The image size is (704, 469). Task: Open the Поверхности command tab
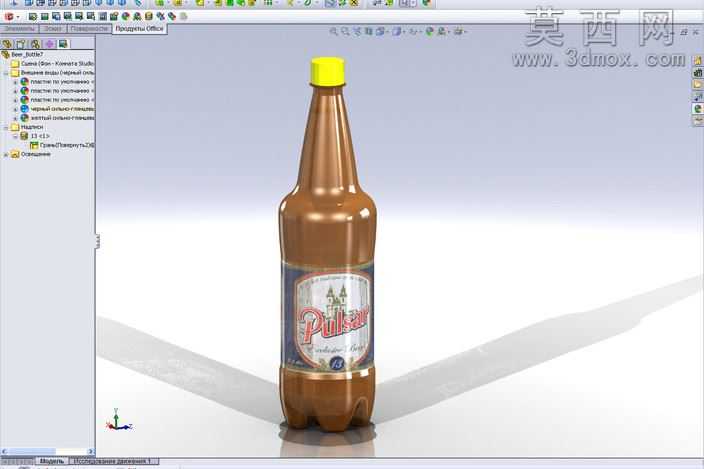tap(89, 28)
